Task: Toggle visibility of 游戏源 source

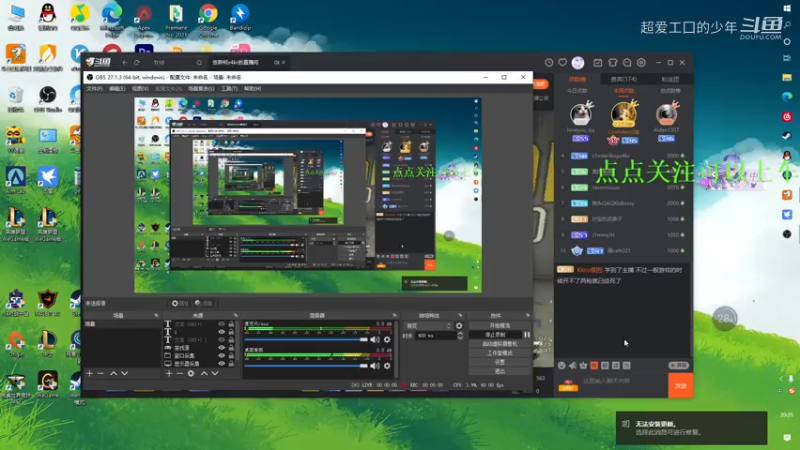Action: click(221, 347)
